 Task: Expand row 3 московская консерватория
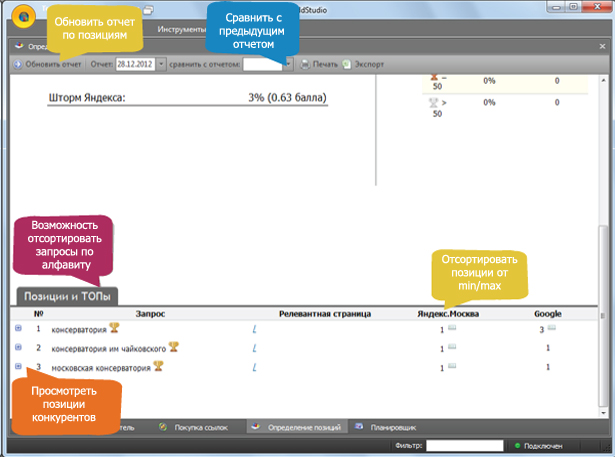point(18,366)
